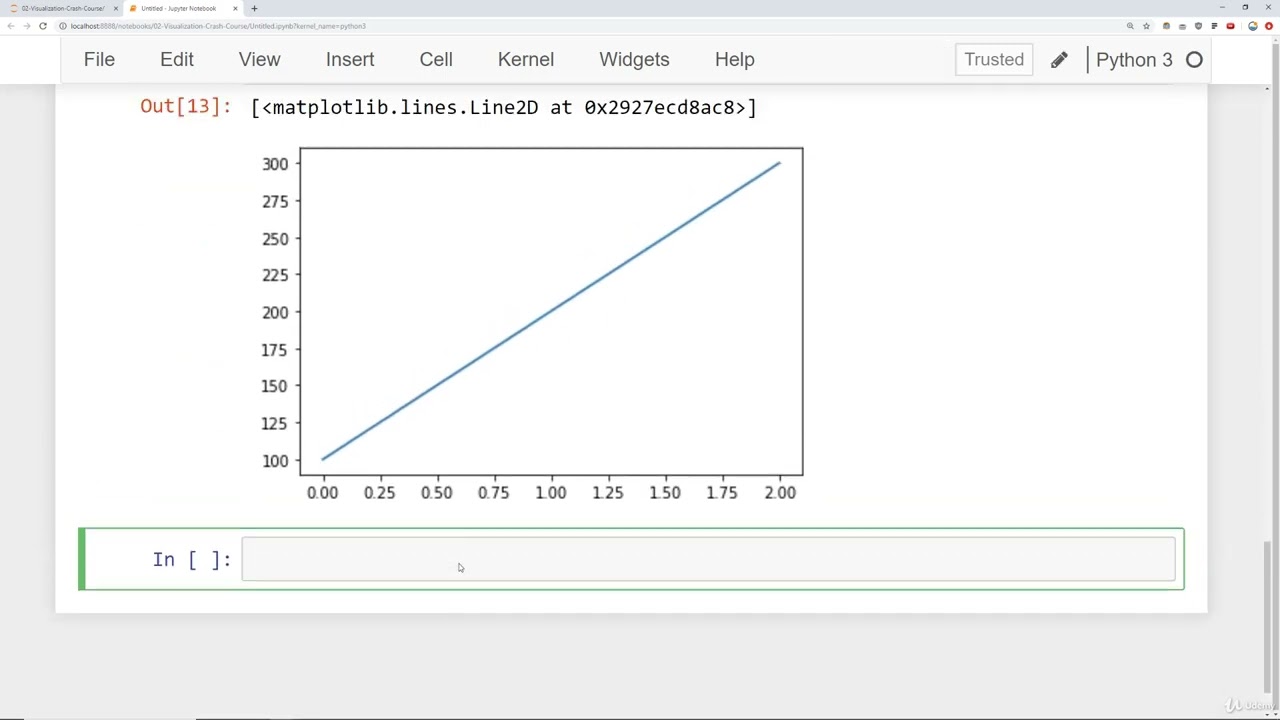
Task: Click the matplotlib Line2D output text
Action: (504, 107)
